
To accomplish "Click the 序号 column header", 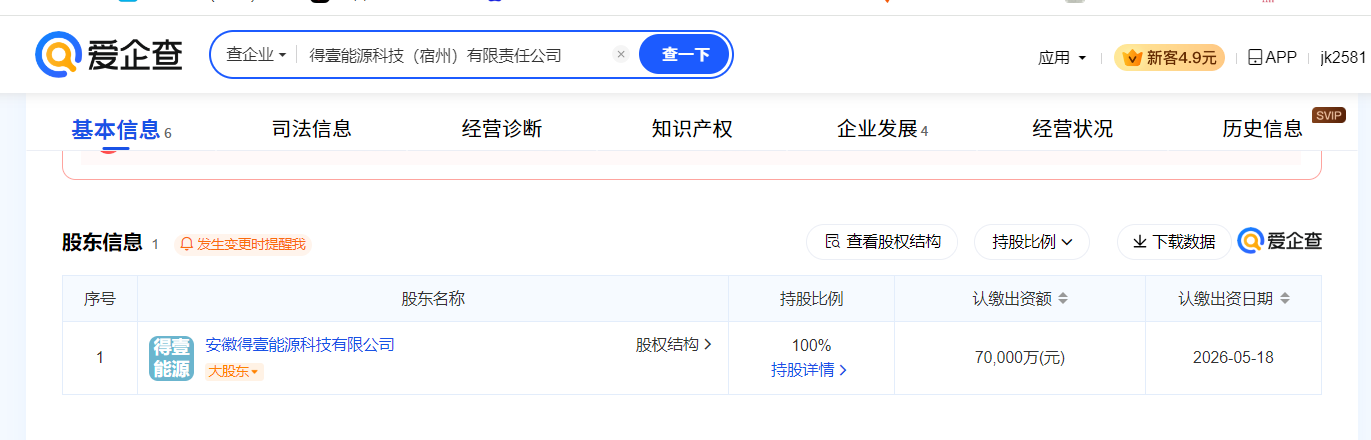I will coord(99,299).
